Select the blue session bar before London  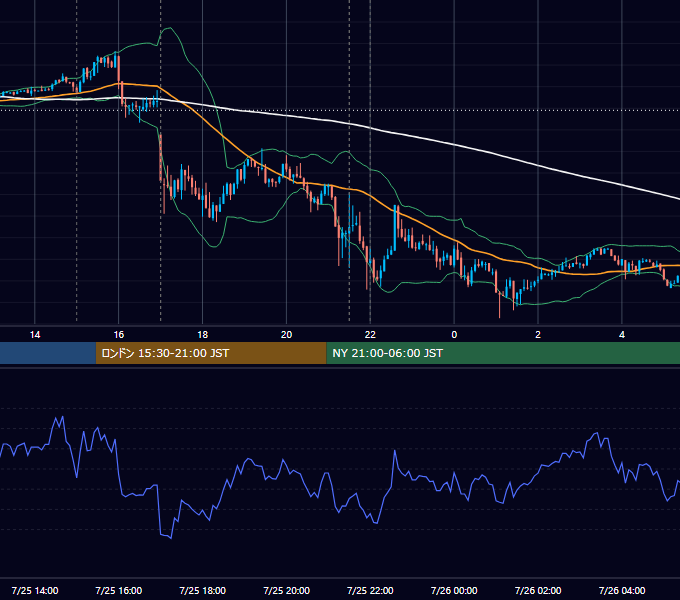click(48, 353)
